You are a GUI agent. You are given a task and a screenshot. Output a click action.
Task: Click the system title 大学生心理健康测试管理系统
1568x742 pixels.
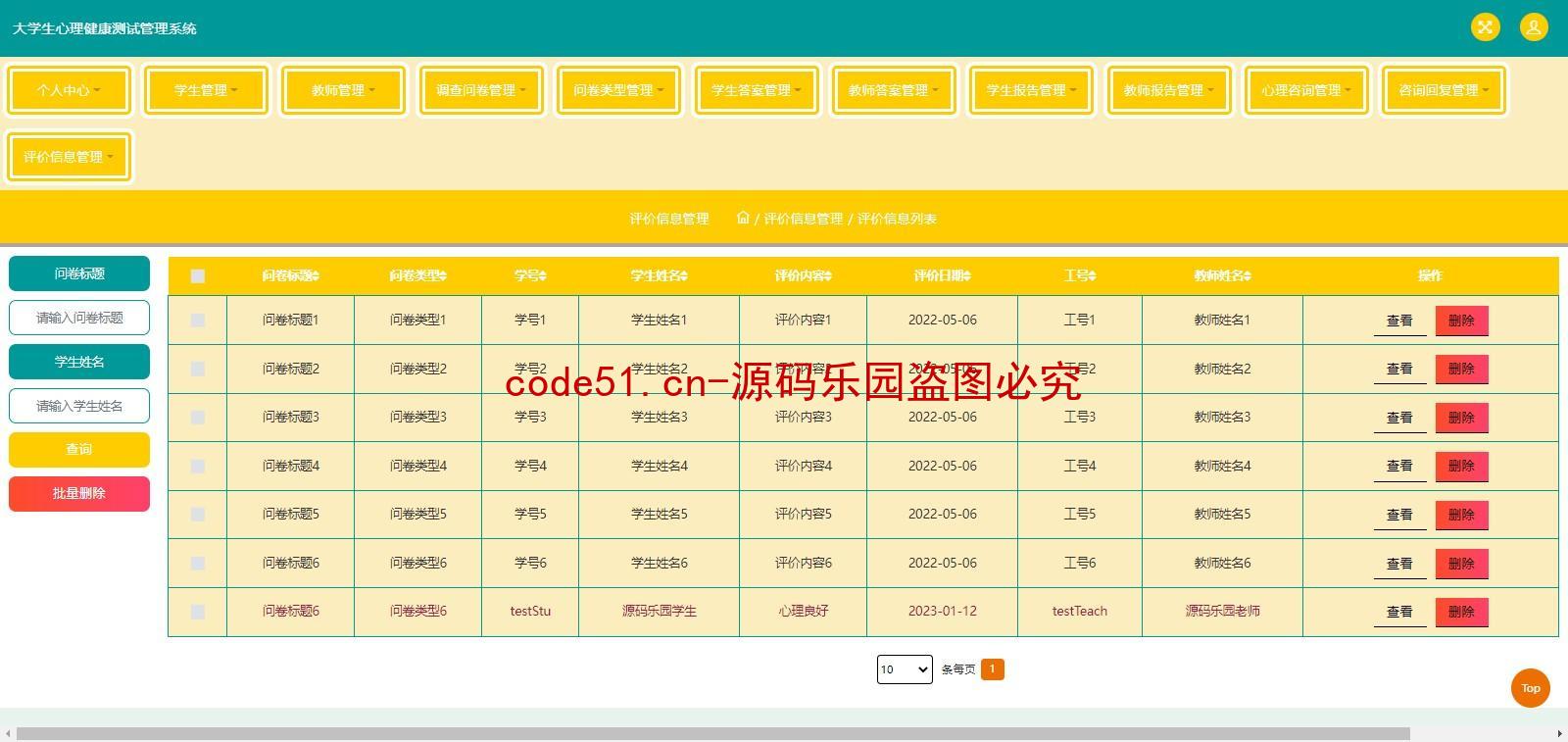[105, 28]
